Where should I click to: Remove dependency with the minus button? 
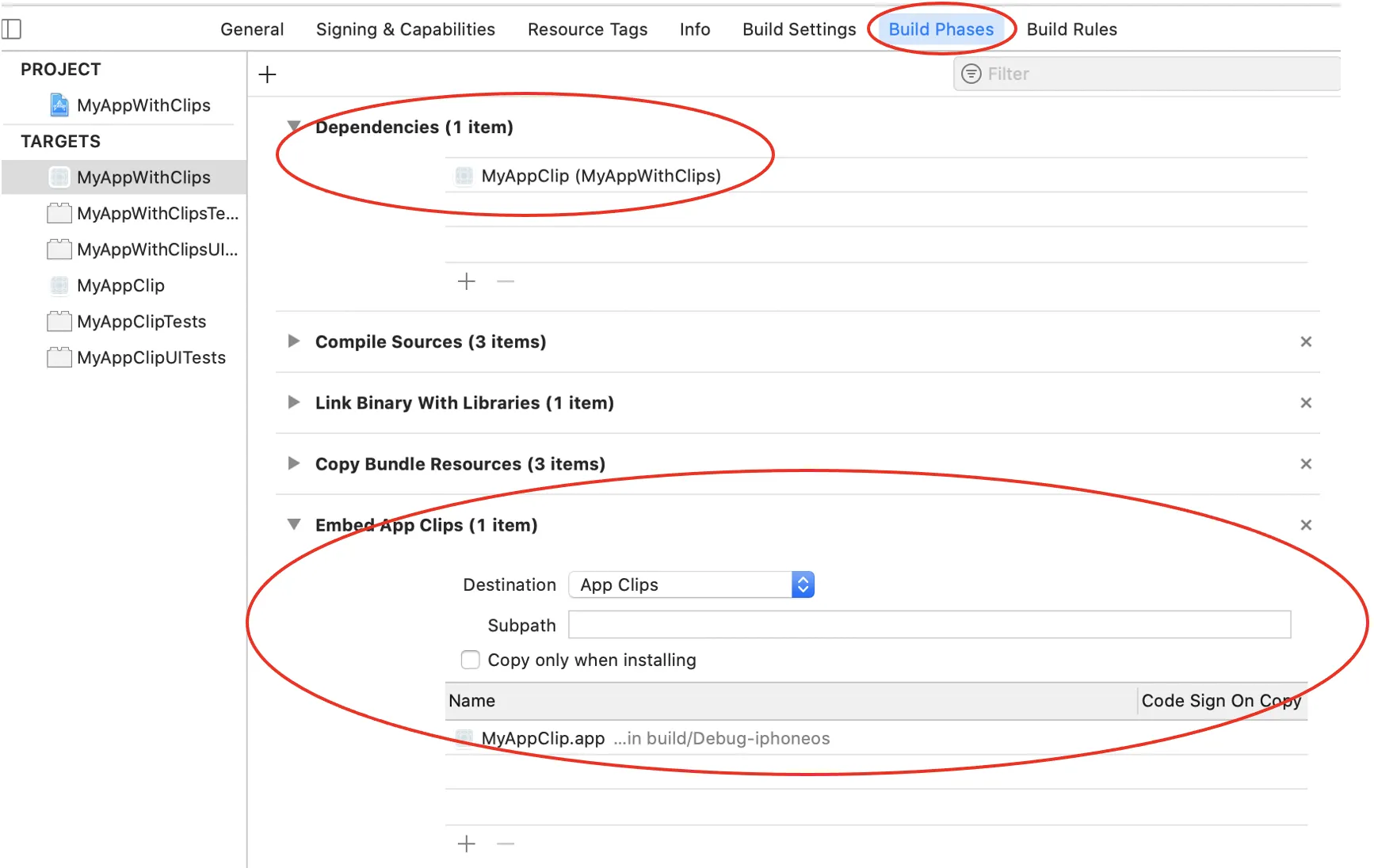(x=506, y=281)
